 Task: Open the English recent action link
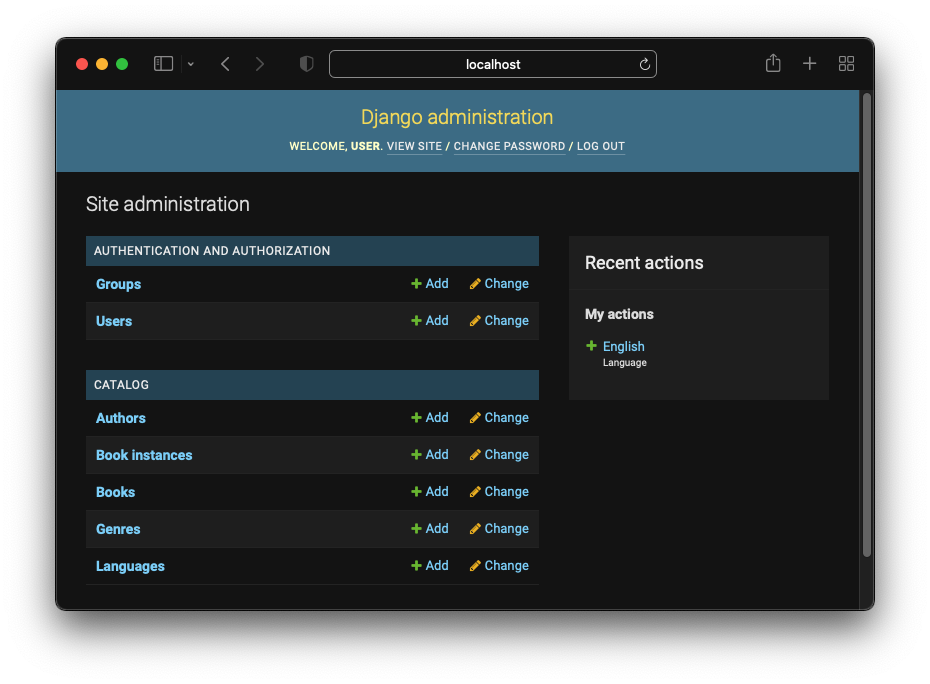[x=623, y=346]
